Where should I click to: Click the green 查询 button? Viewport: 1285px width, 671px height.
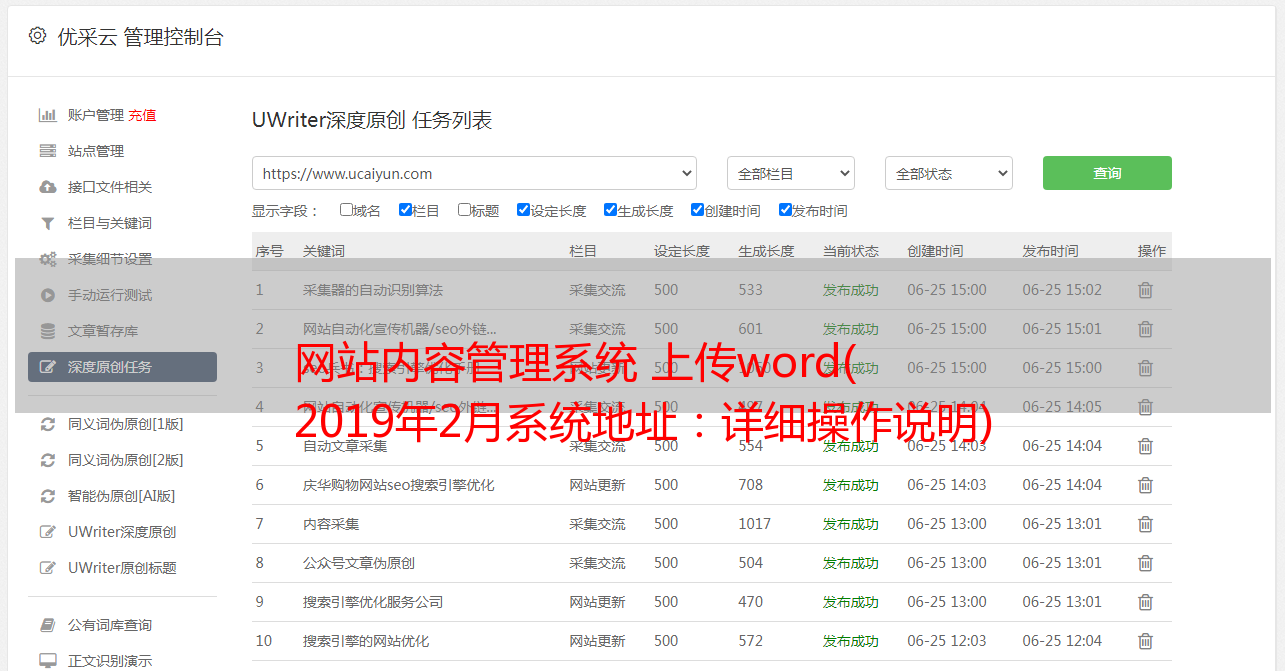(1106, 173)
